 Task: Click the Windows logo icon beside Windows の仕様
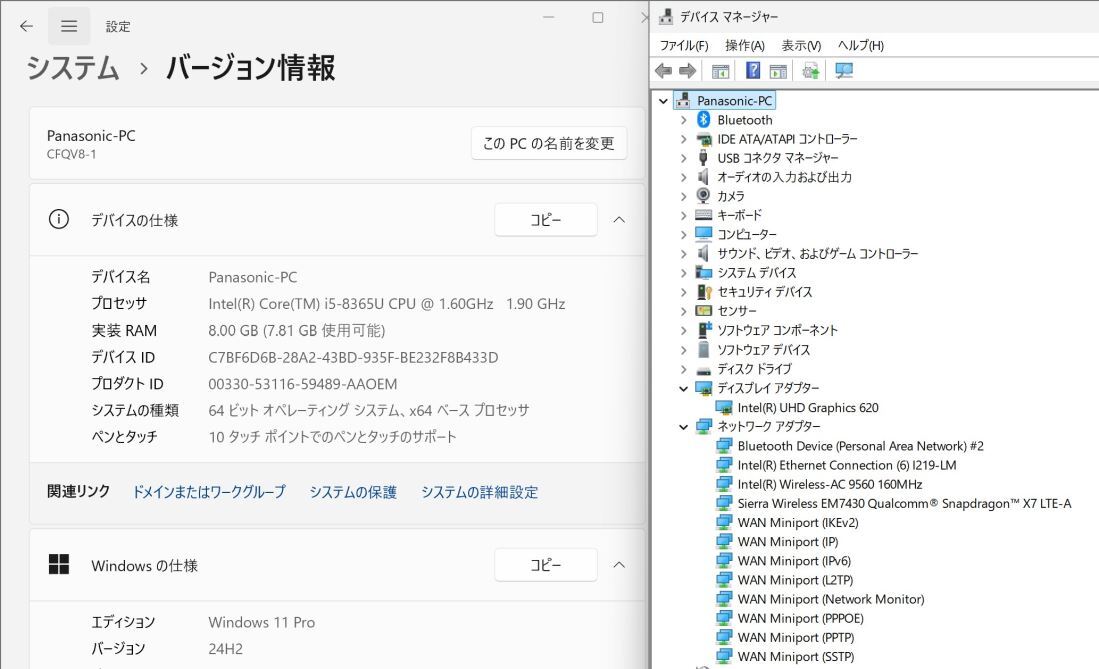[59, 564]
